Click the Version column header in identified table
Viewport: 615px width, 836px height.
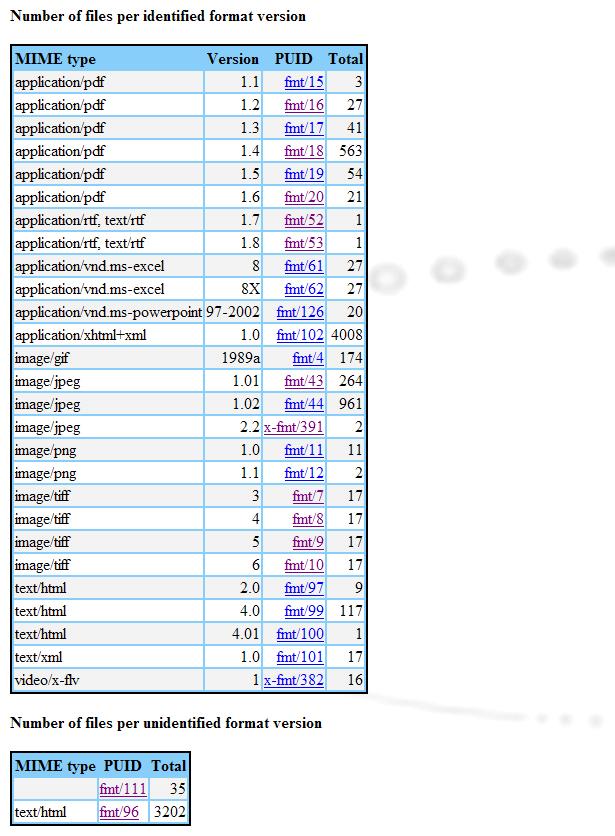coord(233,59)
